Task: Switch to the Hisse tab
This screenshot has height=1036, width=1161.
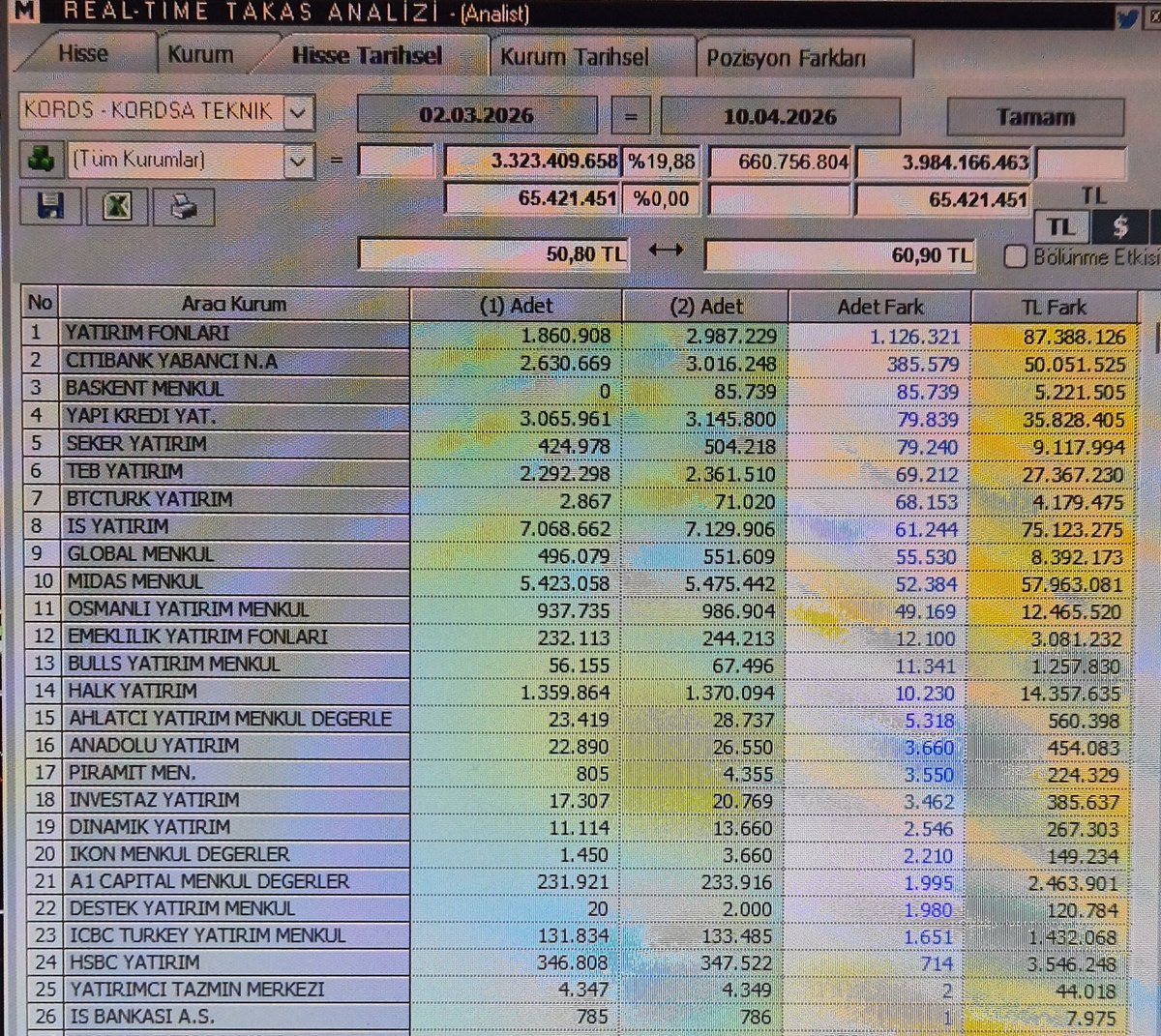Action: [x=82, y=53]
